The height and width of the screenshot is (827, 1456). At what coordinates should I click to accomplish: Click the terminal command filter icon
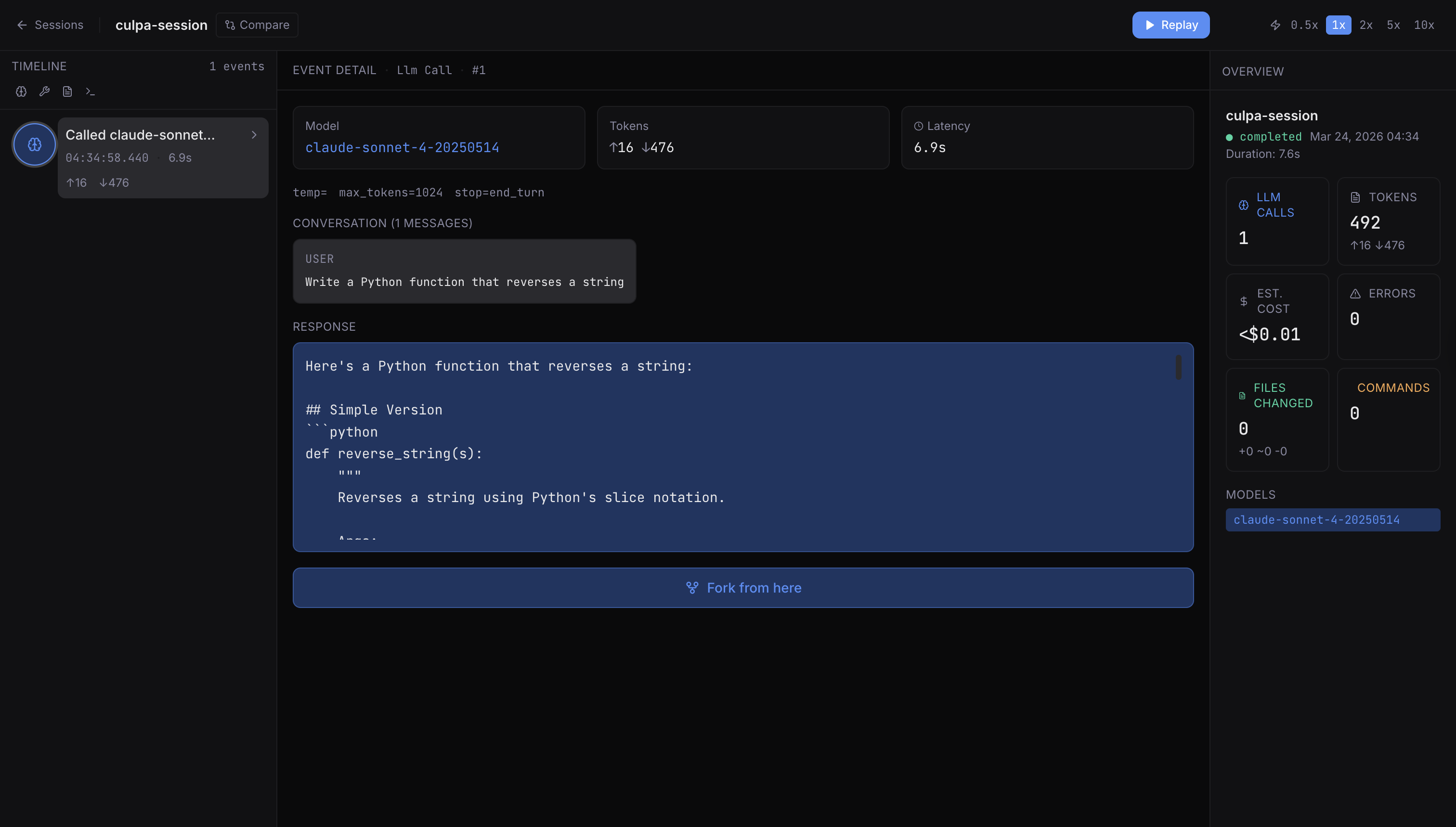click(x=91, y=91)
